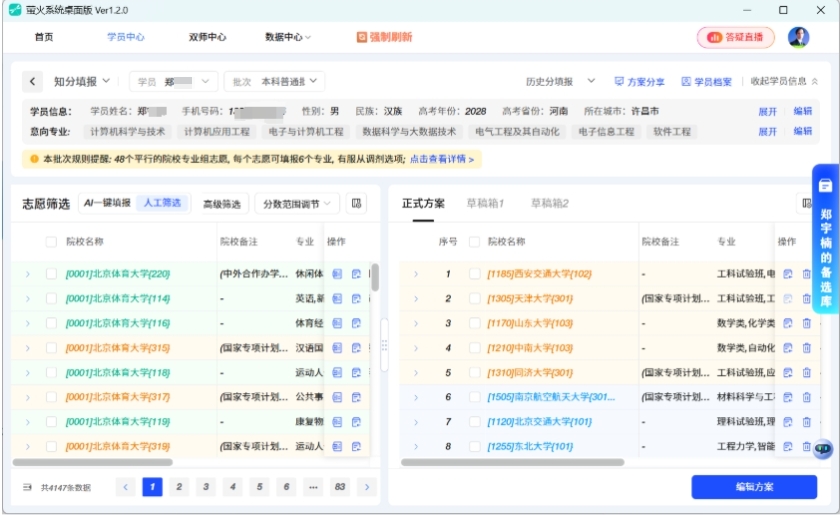Click the edit icon for 东北大学(101)
The height and width of the screenshot is (515, 840).
coord(788,446)
